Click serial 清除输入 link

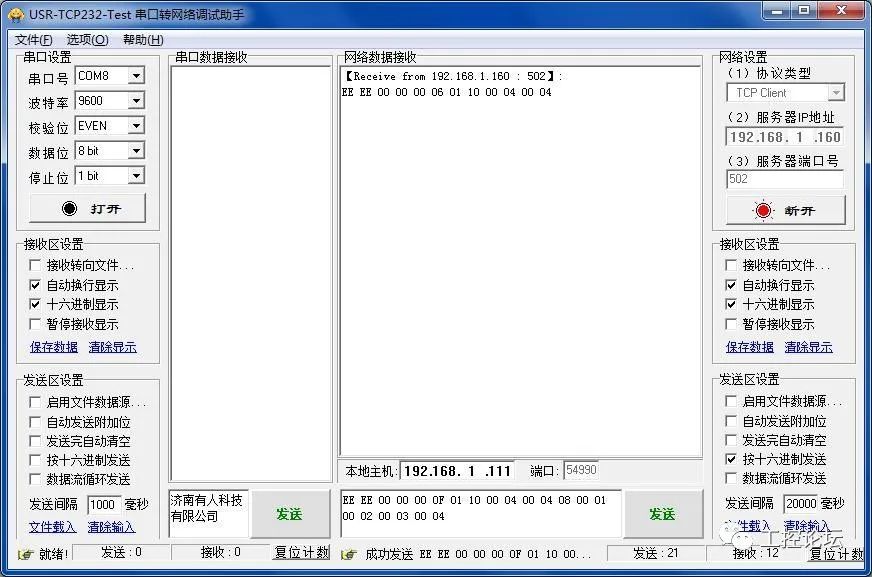111,526
